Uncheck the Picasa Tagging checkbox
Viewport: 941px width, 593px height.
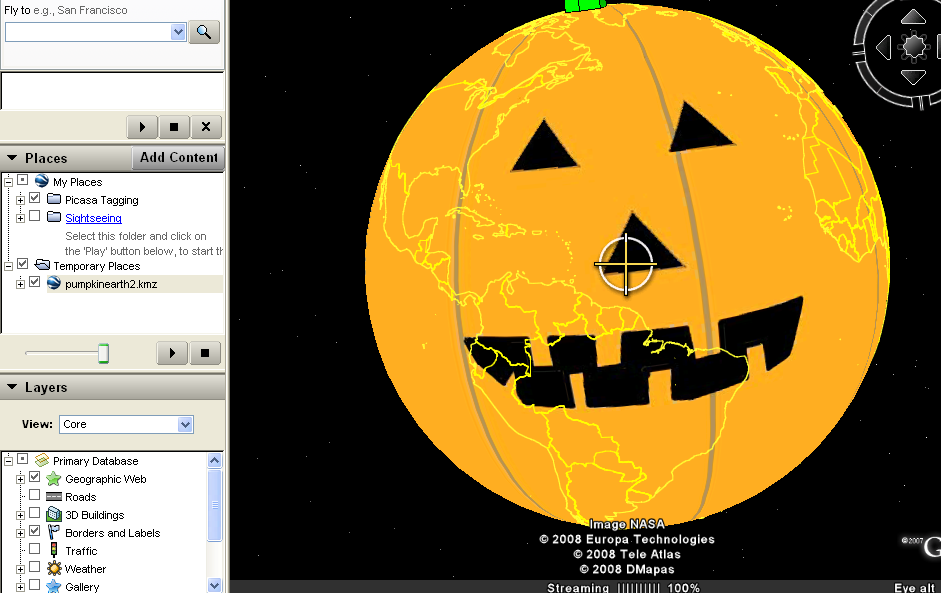pyautogui.click(x=35, y=198)
